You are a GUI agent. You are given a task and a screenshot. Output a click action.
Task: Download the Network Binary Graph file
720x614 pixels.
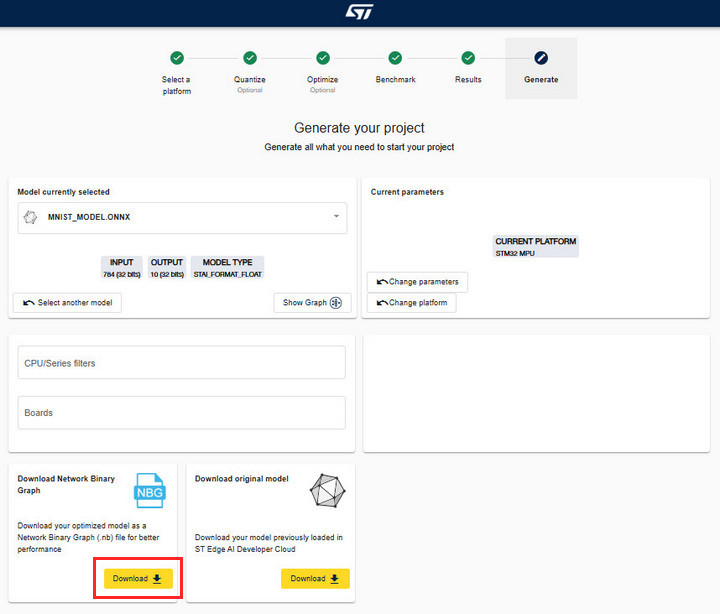[138, 579]
